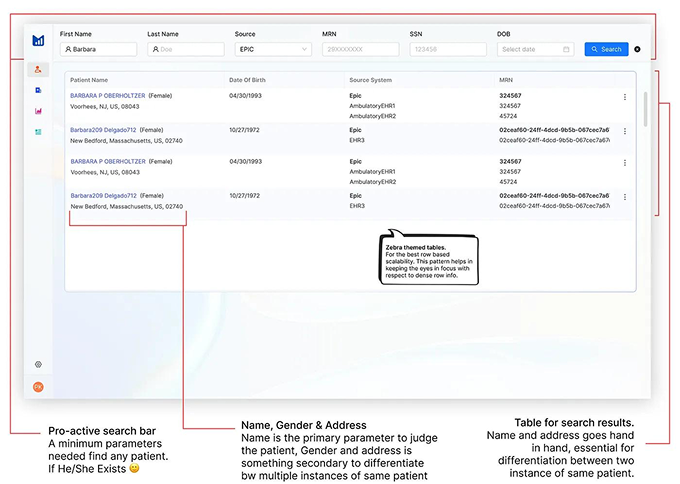Click the Patient Name column header
The height and width of the screenshot is (484, 680).
coord(89,80)
